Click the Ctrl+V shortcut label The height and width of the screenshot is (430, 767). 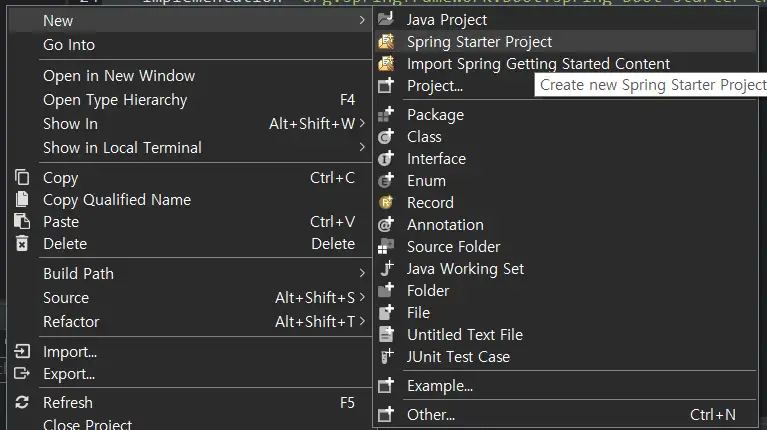click(x=333, y=222)
